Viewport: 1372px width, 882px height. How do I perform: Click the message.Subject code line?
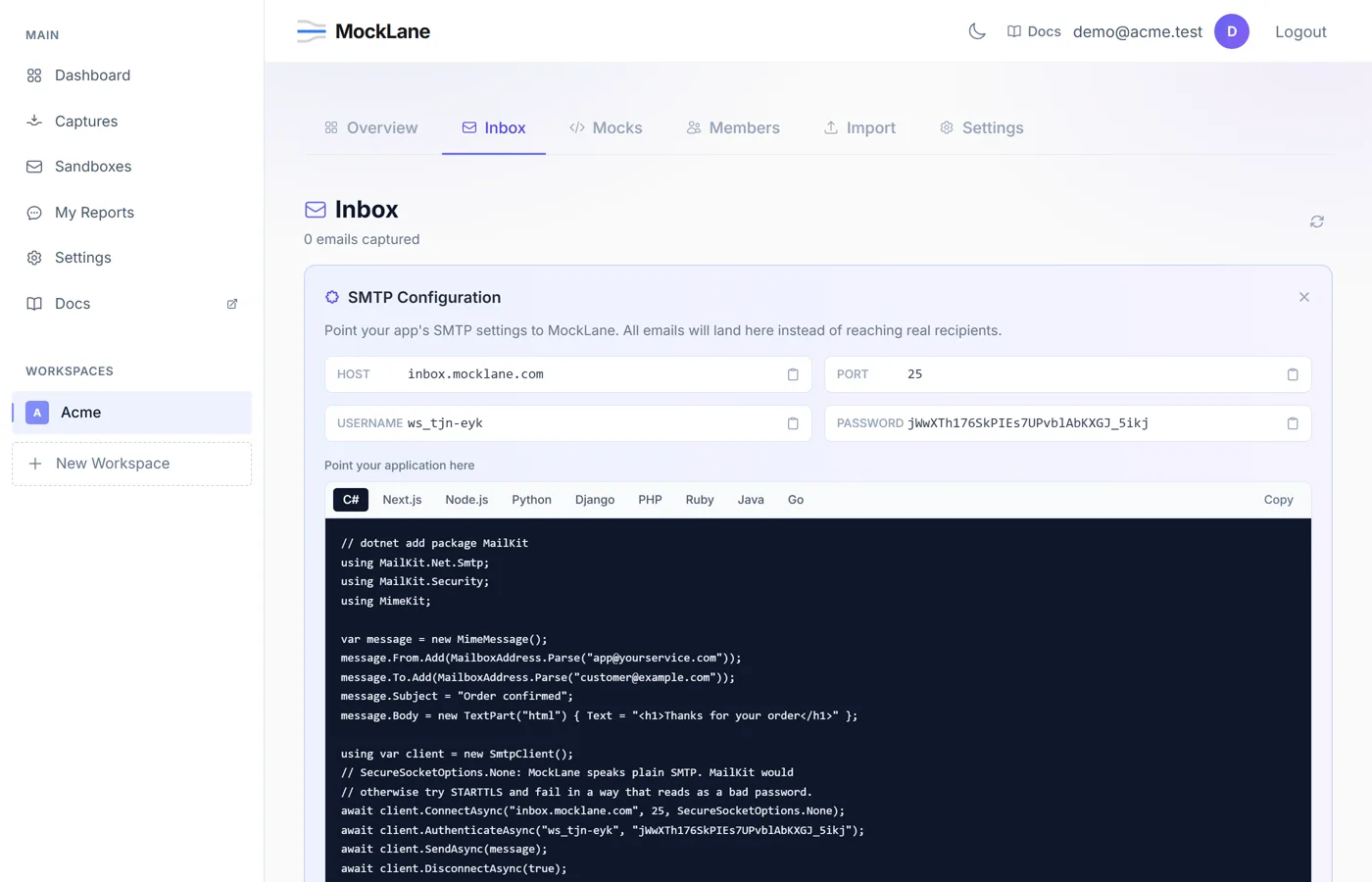457,696
